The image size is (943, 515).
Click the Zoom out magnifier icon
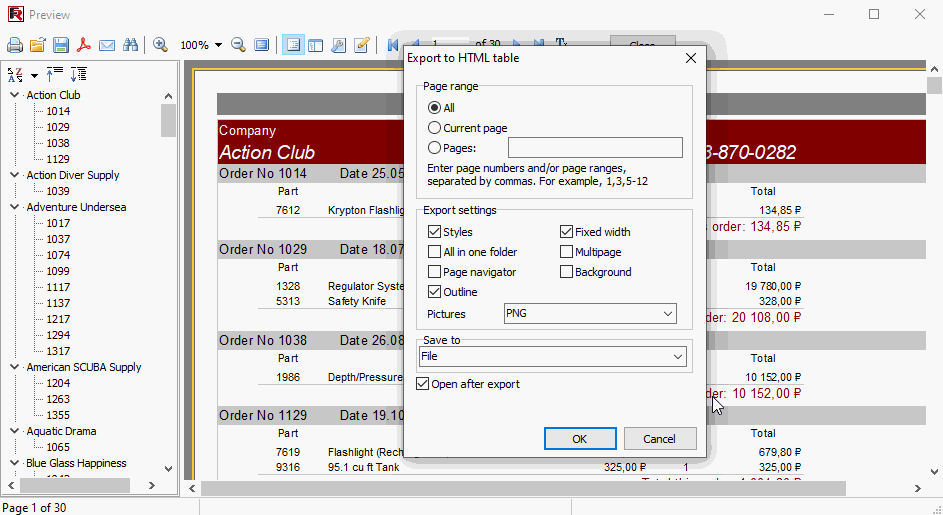(239, 45)
